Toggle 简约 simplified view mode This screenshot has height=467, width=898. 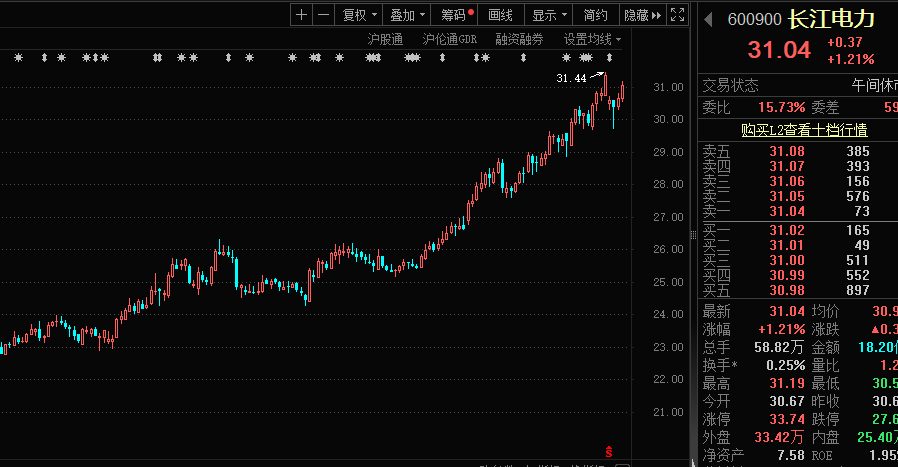tap(595, 15)
